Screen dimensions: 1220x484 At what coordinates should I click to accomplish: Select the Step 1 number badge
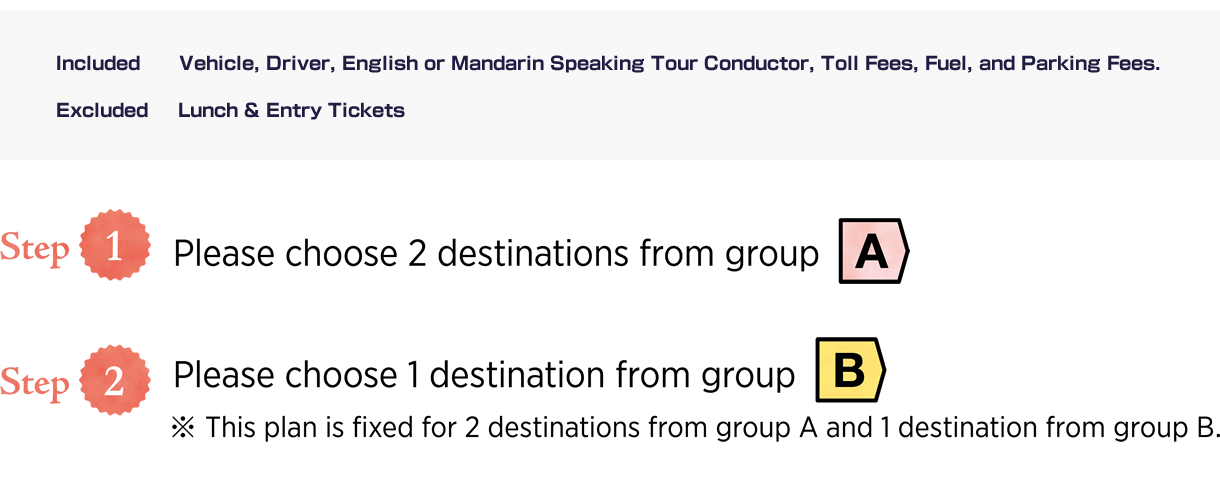coord(115,246)
